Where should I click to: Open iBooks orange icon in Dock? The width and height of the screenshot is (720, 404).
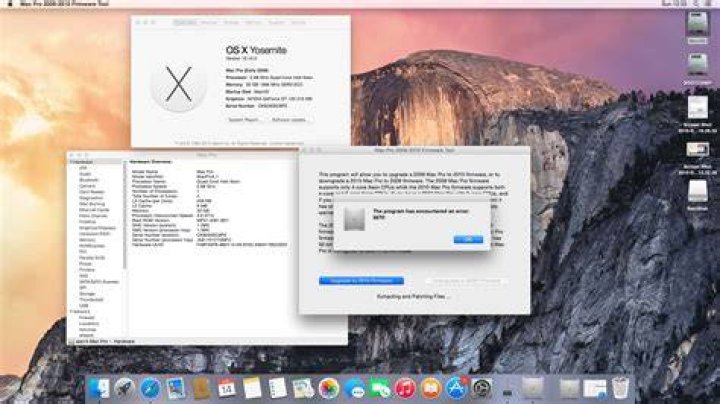coord(431,389)
